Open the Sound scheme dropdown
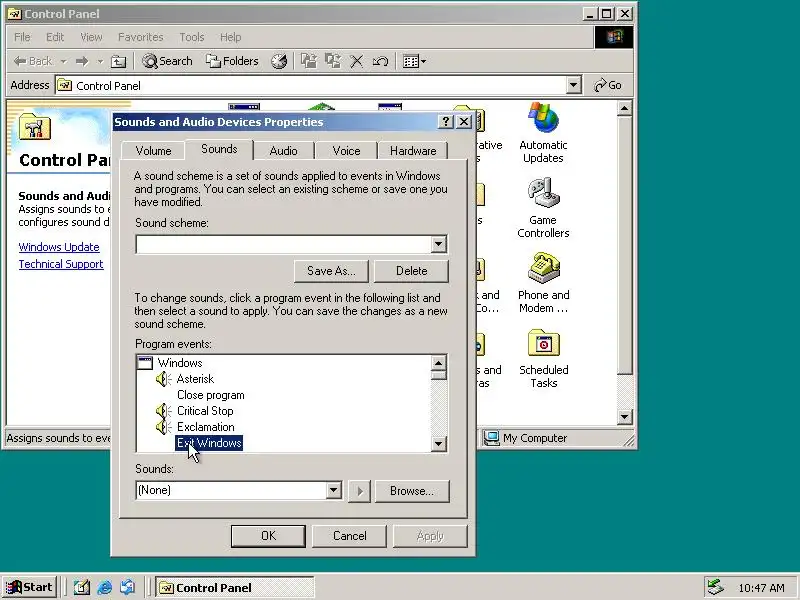800x600 pixels. (438, 244)
